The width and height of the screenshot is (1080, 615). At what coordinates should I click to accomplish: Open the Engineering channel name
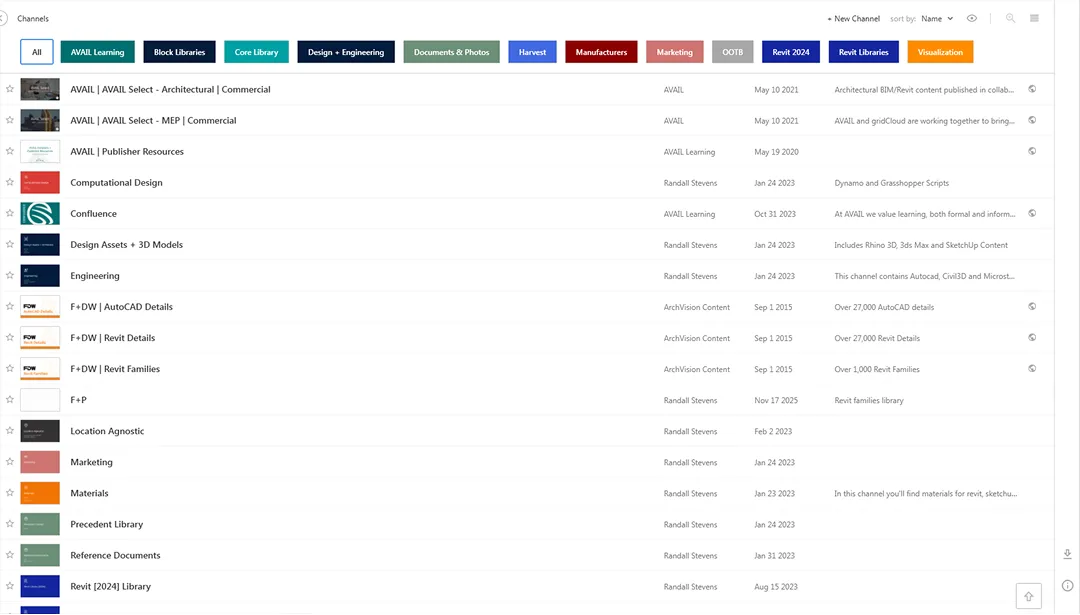pos(95,275)
